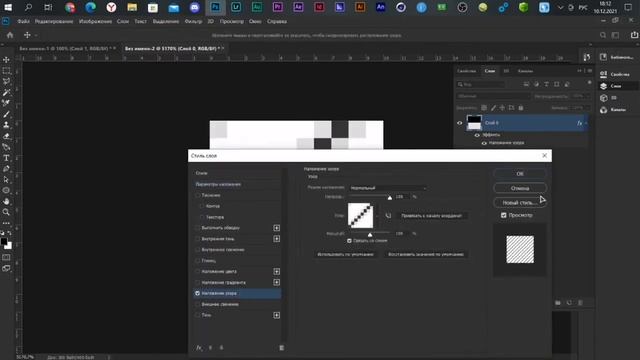Image resolution: width=640 pixels, height=360 pixels.
Task: Open the layer blend mode dropdown in Layers panel
Action: (x=493, y=96)
